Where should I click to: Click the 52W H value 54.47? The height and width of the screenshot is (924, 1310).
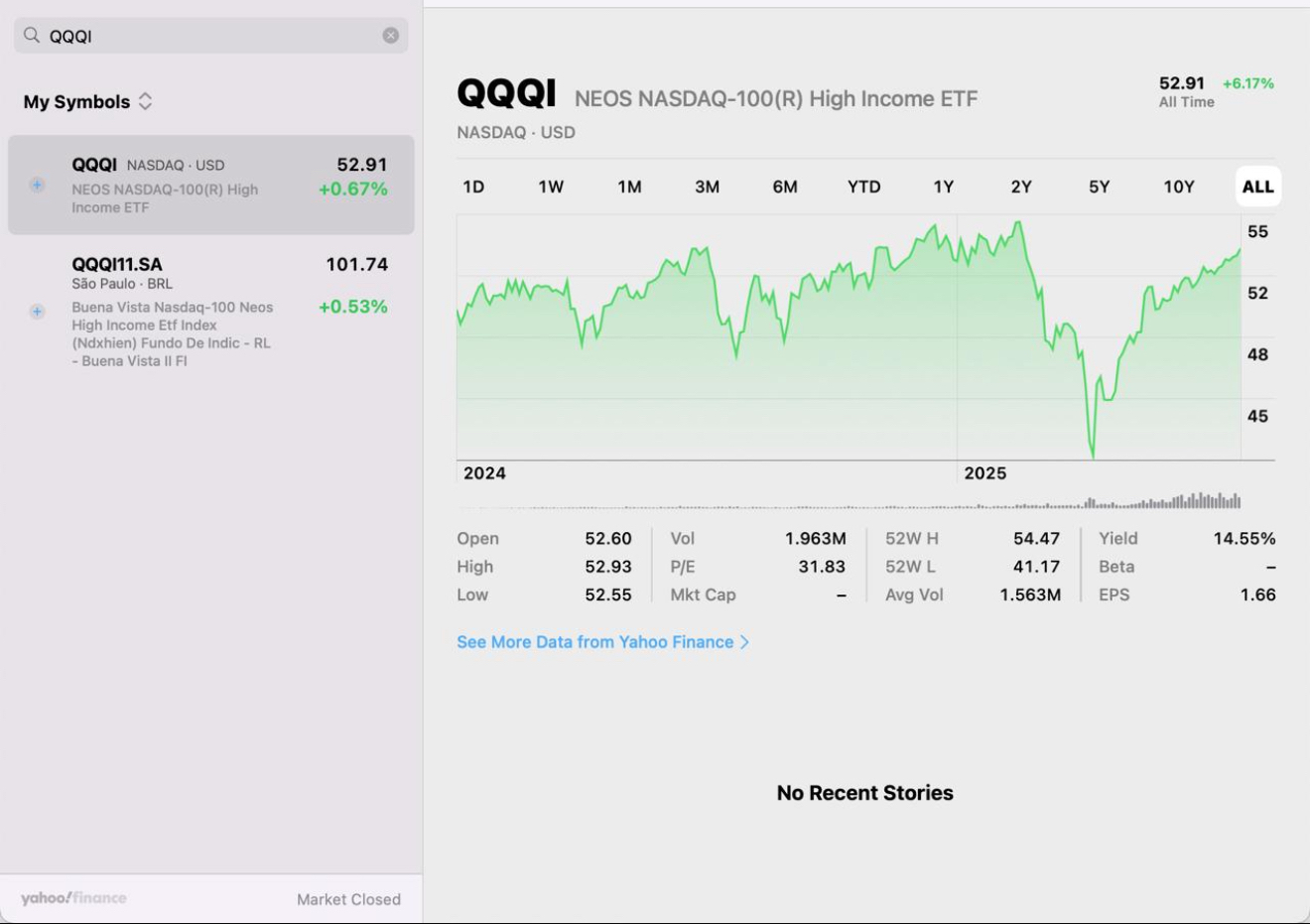[1037, 538]
